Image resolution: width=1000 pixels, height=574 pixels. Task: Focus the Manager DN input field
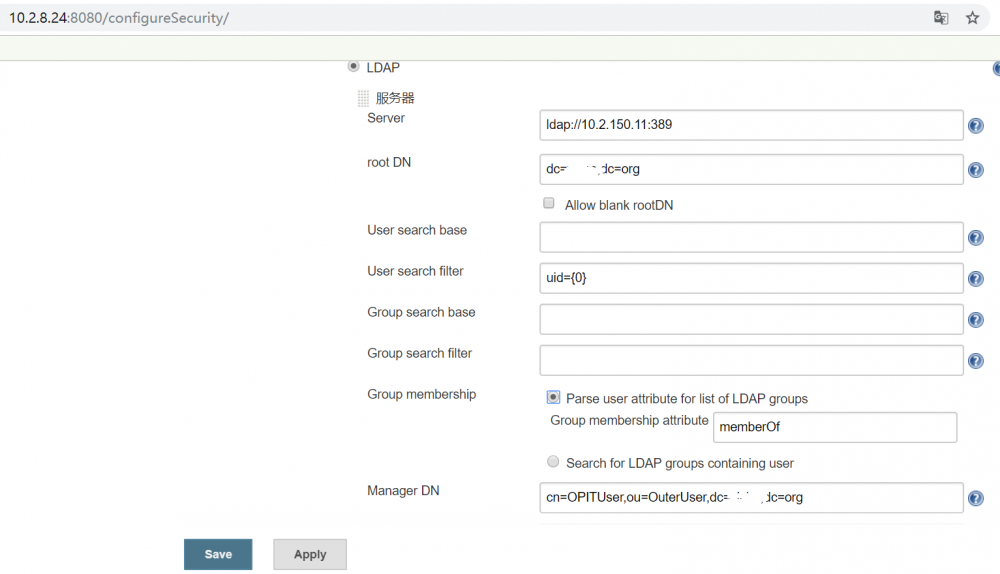(x=751, y=497)
